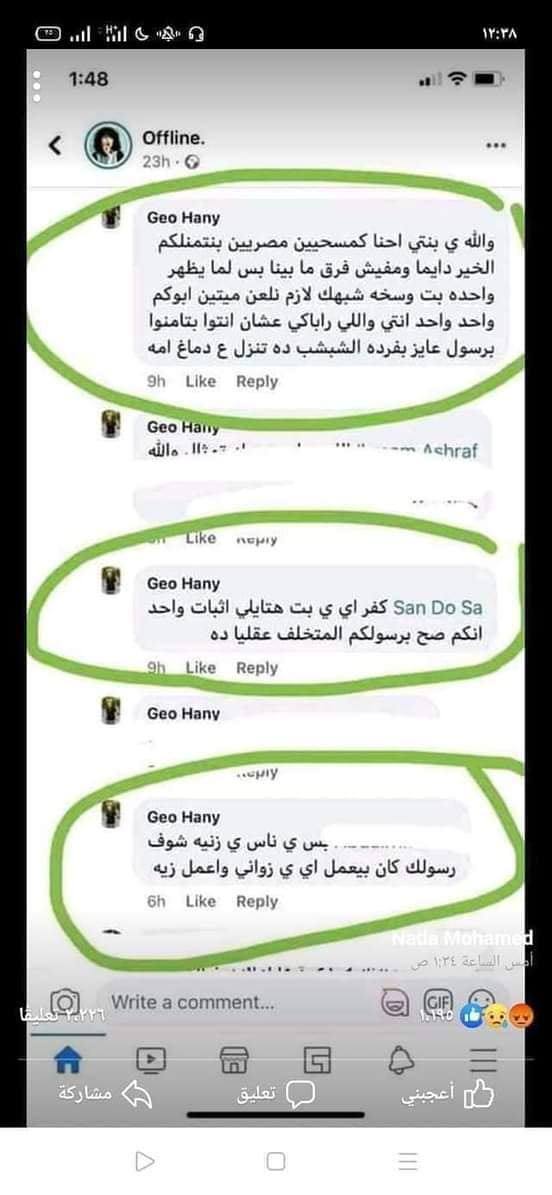Tap the back arrow beside Offline profile
This screenshot has height=1195, width=552.
click(x=55, y=145)
